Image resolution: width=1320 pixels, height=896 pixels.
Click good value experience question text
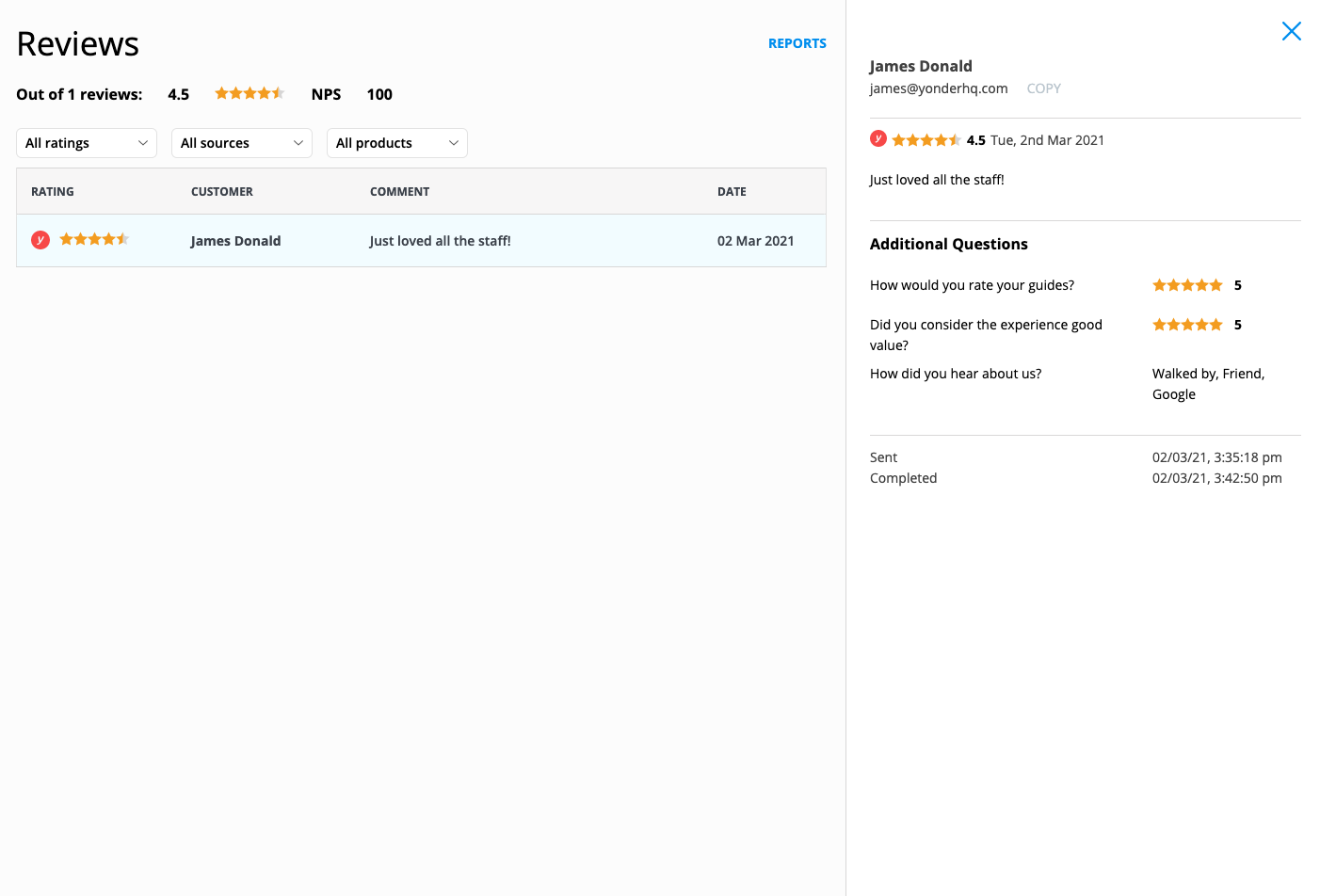986,335
